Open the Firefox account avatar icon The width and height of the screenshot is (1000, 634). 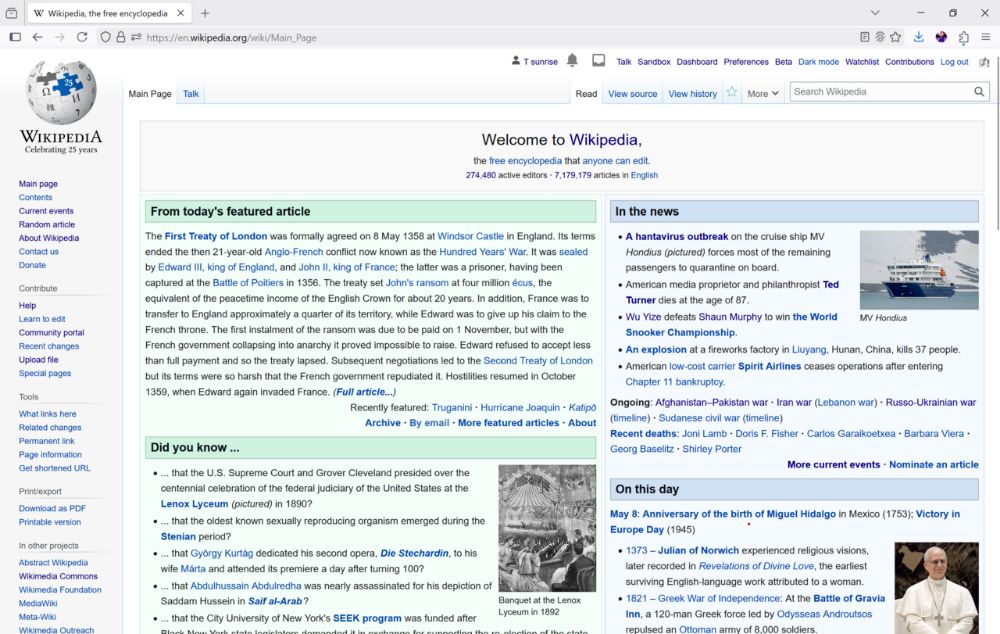(x=941, y=37)
